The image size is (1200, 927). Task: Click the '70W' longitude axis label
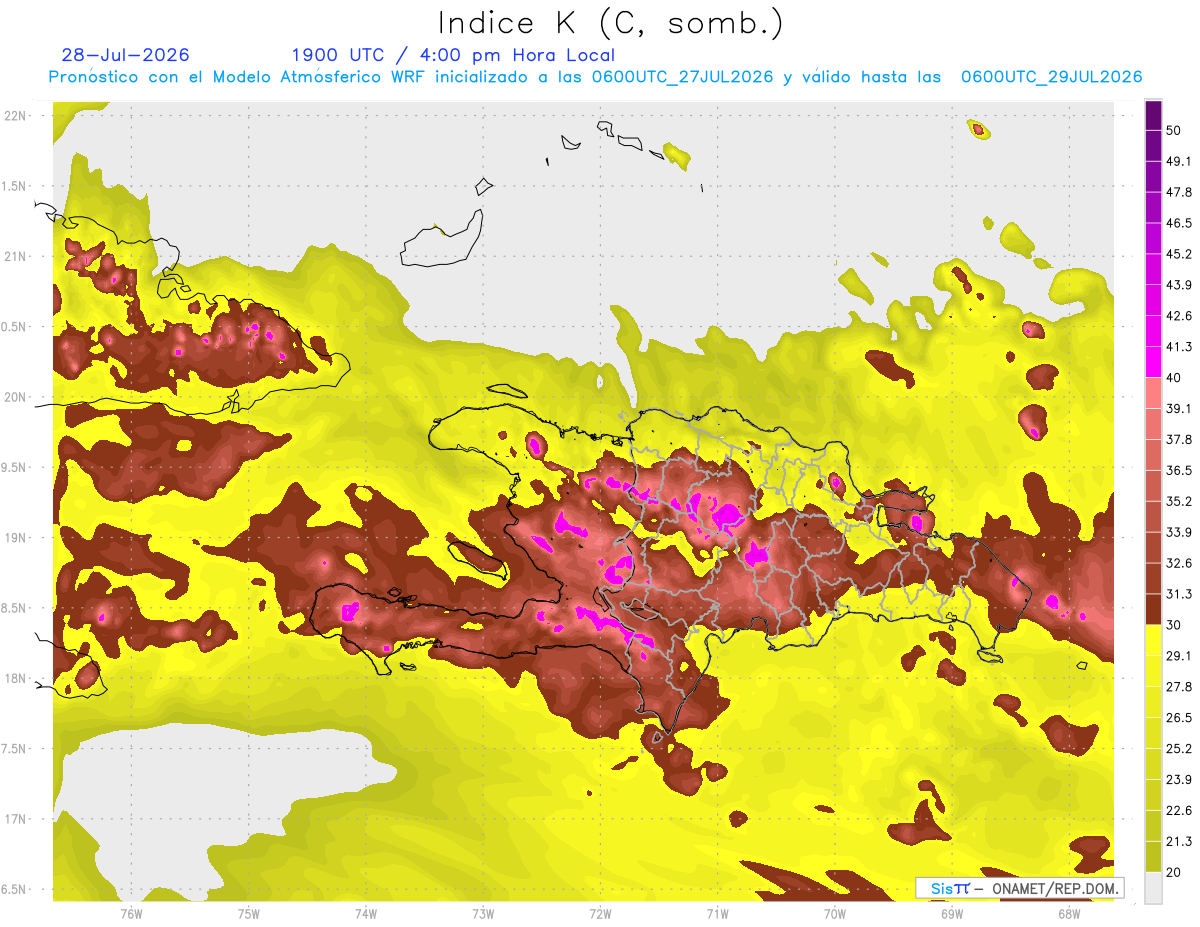(x=834, y=913)
